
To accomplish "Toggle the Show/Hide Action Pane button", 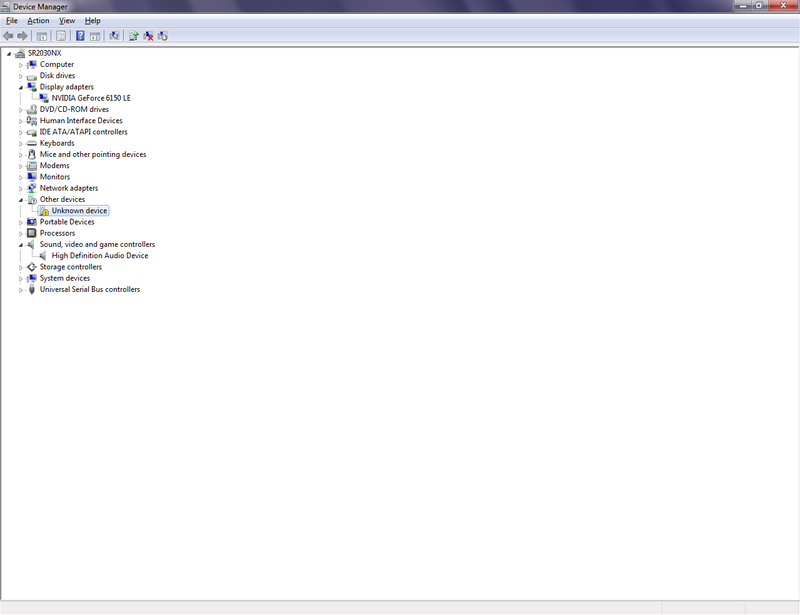I will pos(95,36).
